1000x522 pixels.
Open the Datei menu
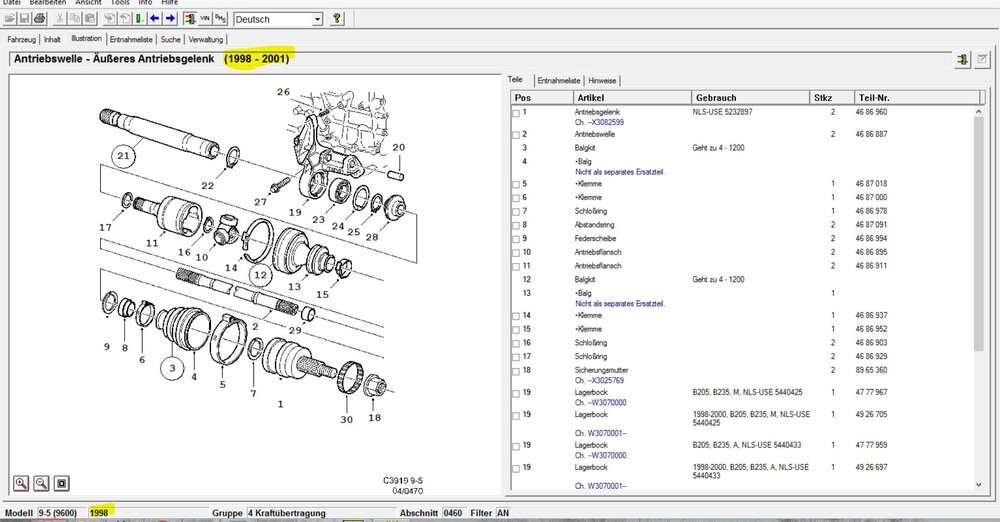click(x=11, y=3)
